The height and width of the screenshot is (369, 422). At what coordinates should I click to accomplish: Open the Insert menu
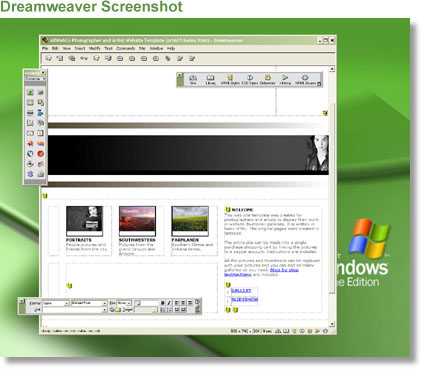80,48
